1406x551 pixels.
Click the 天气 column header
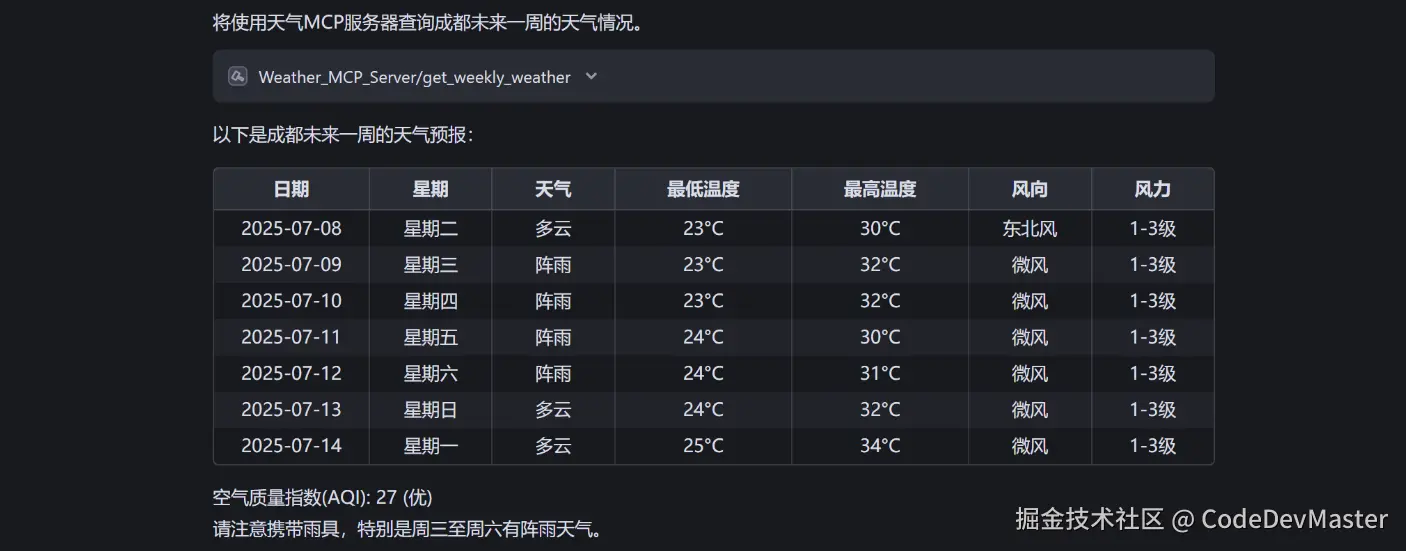pyautogui.click(x=553, y=189)
